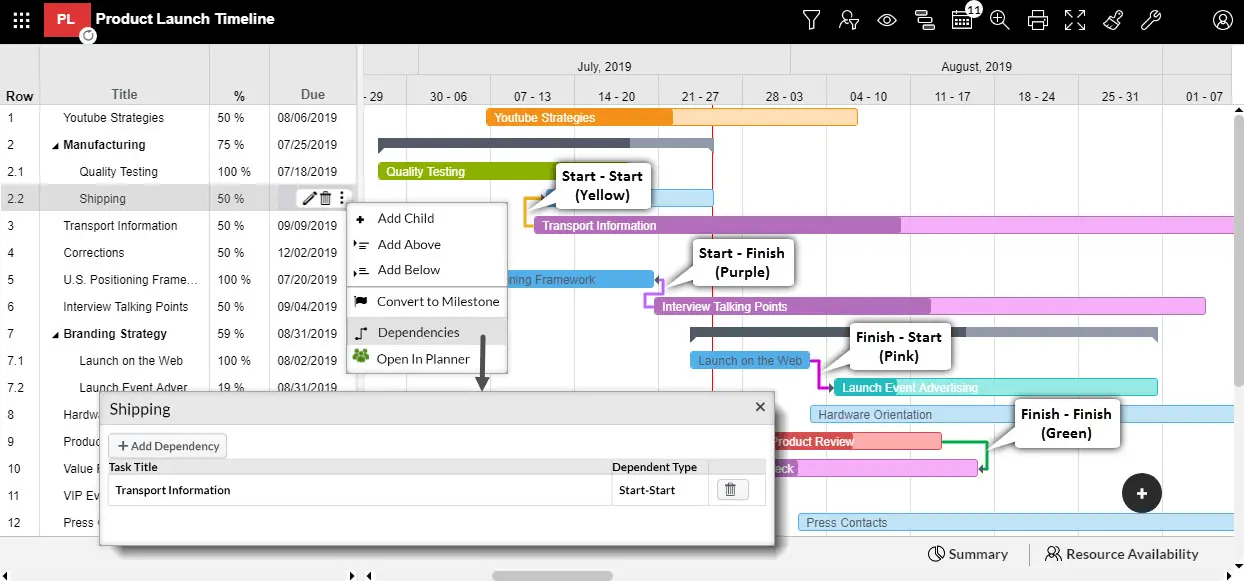Click the calendar icon with 11 badge
This screenshot has width=1244, height=581.
962,20
